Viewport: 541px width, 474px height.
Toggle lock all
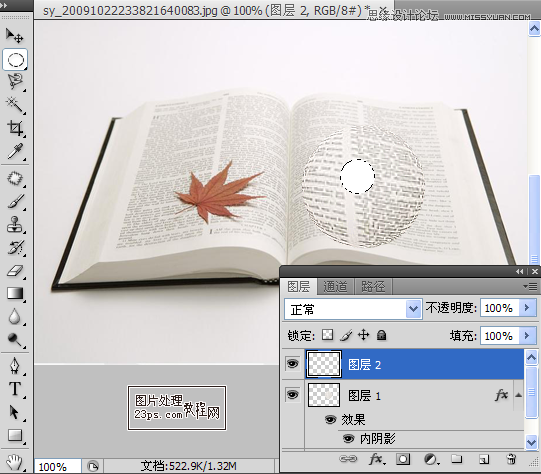[381, 335]
